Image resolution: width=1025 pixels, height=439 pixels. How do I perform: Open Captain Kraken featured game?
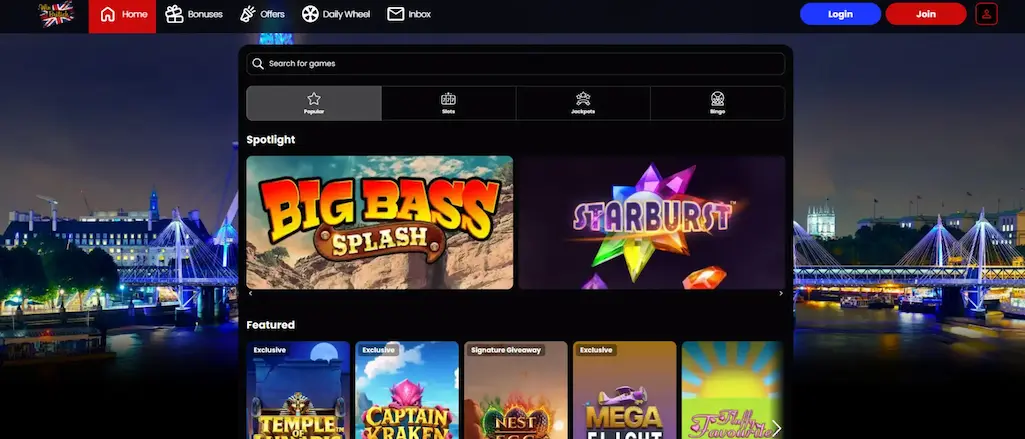tap(407, 390)
